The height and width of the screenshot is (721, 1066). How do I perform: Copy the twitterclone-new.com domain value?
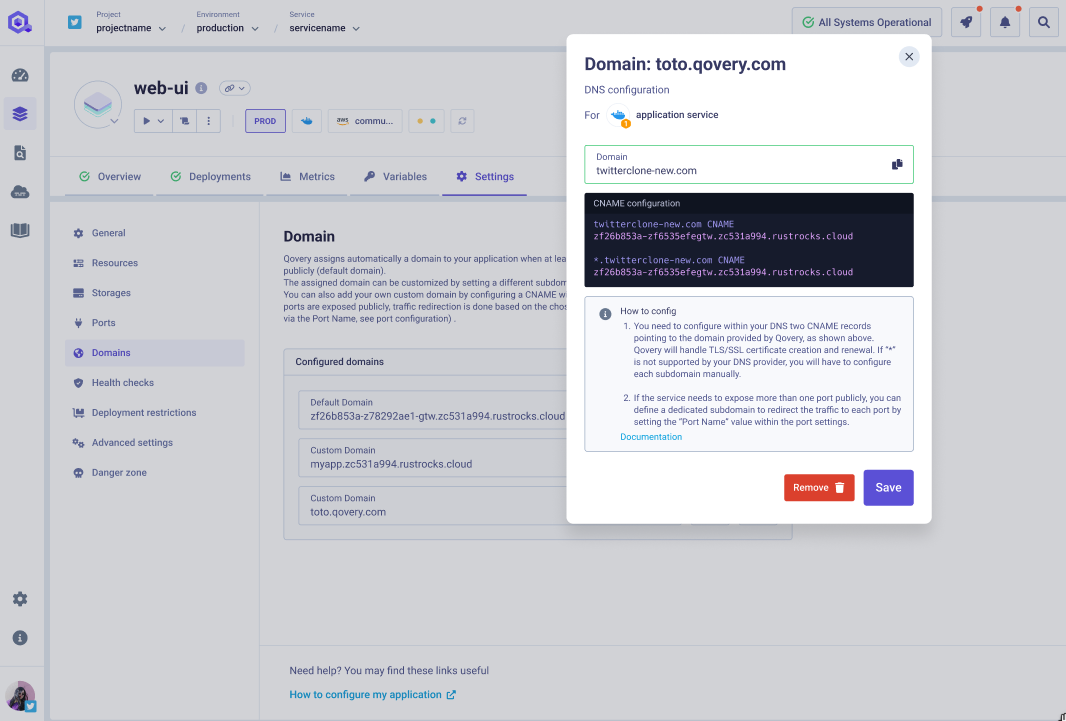click(897, 164)
